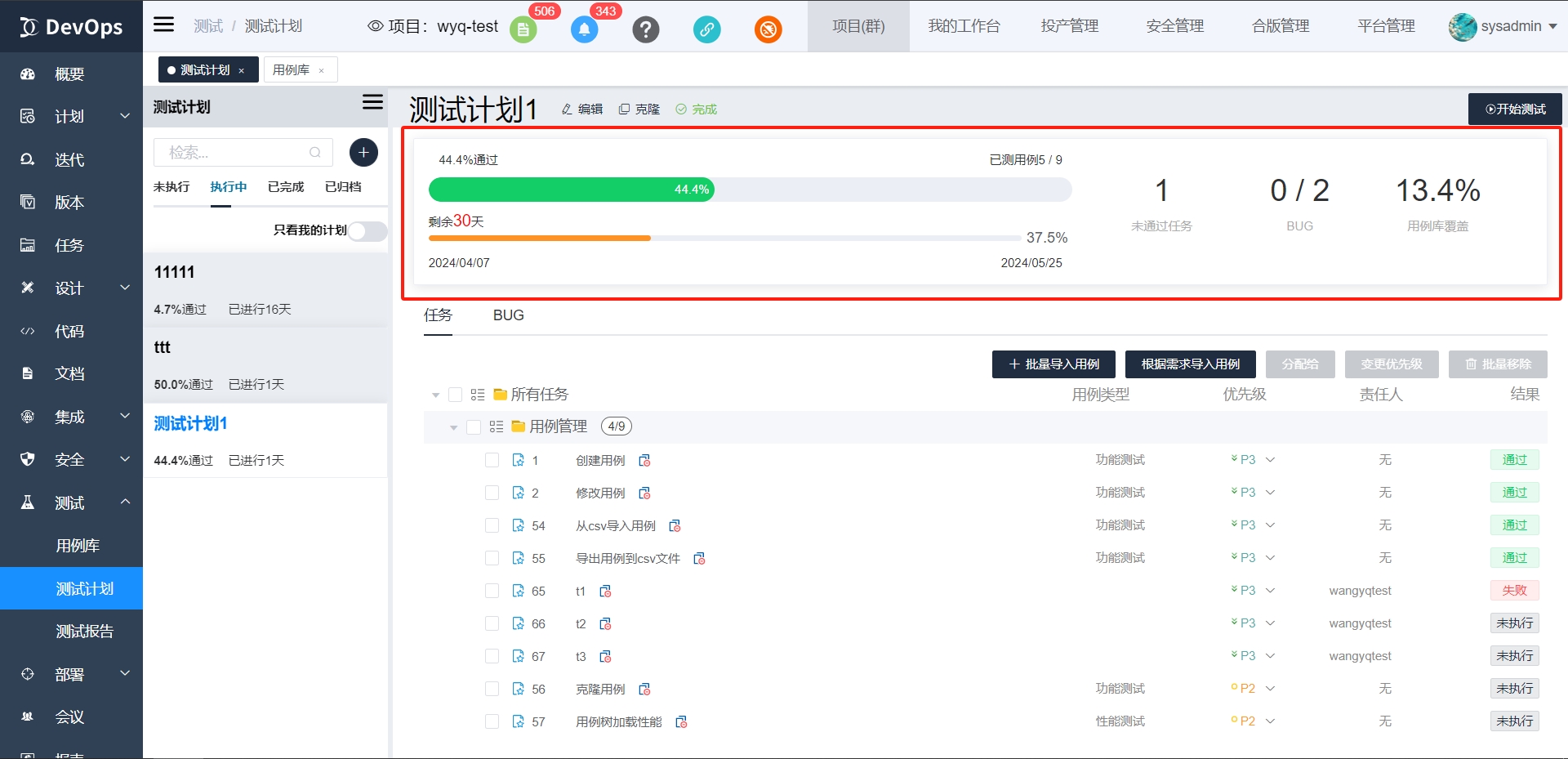This screenshot has width=1568, height=759.
Task: Toggle the main sidebar hamburger menu
Action: 164,25
